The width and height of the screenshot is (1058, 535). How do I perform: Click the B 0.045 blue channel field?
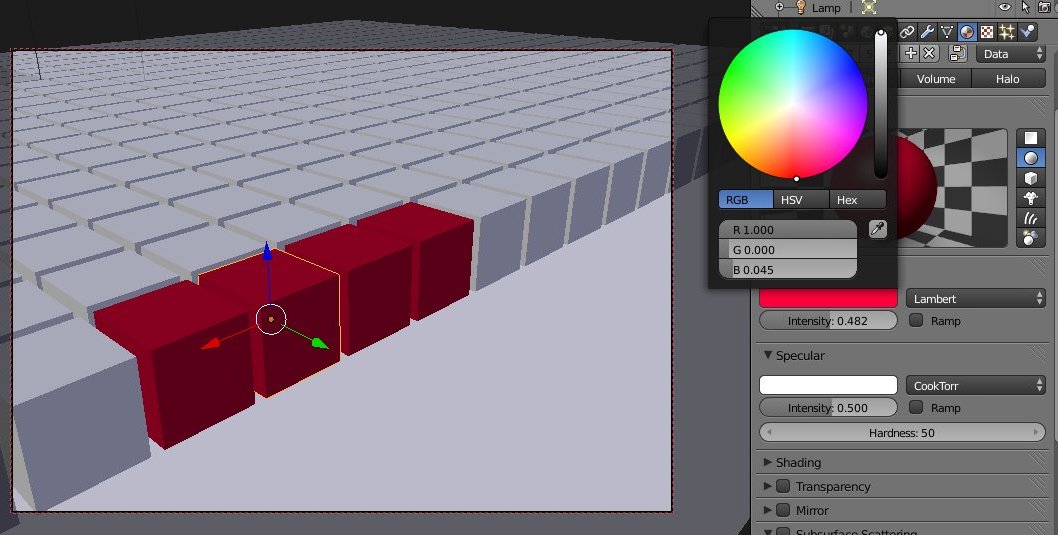[x=788, y=269]
